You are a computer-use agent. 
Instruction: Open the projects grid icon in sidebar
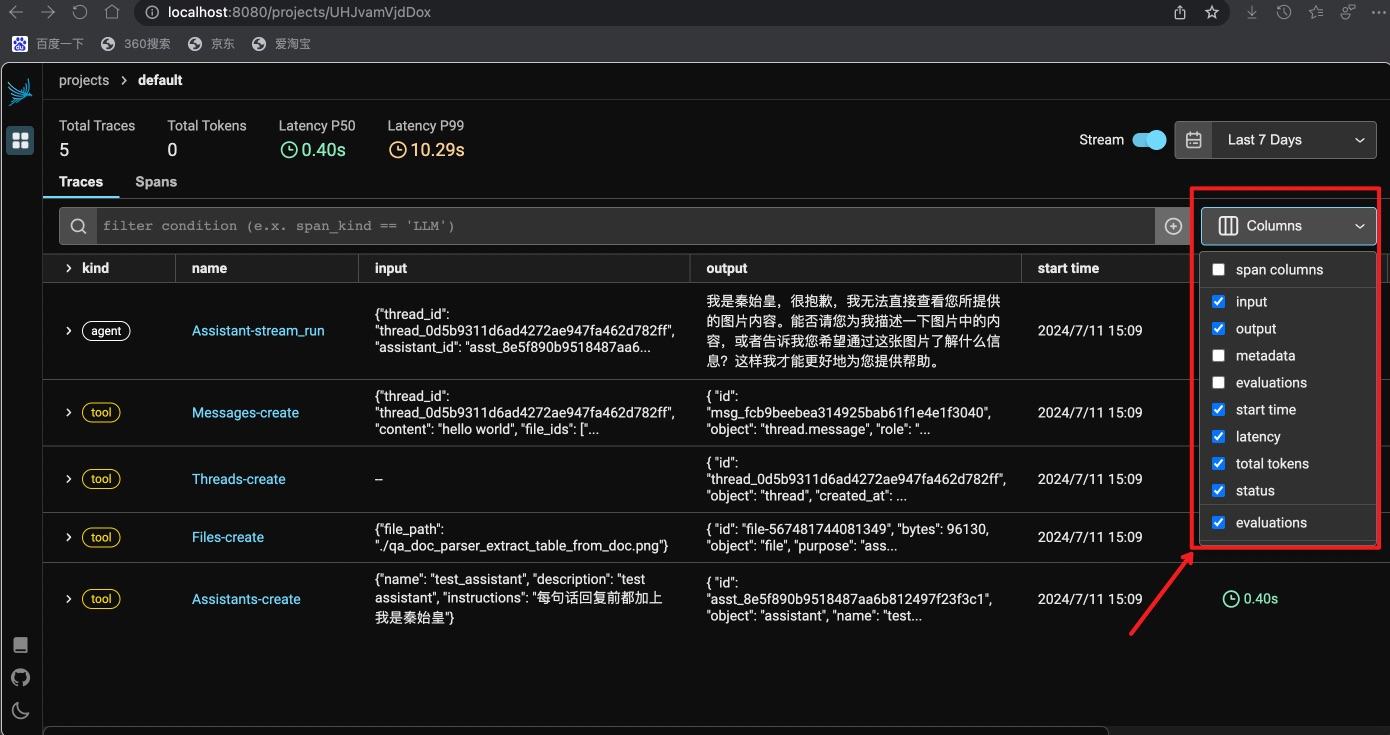[20, 140]
